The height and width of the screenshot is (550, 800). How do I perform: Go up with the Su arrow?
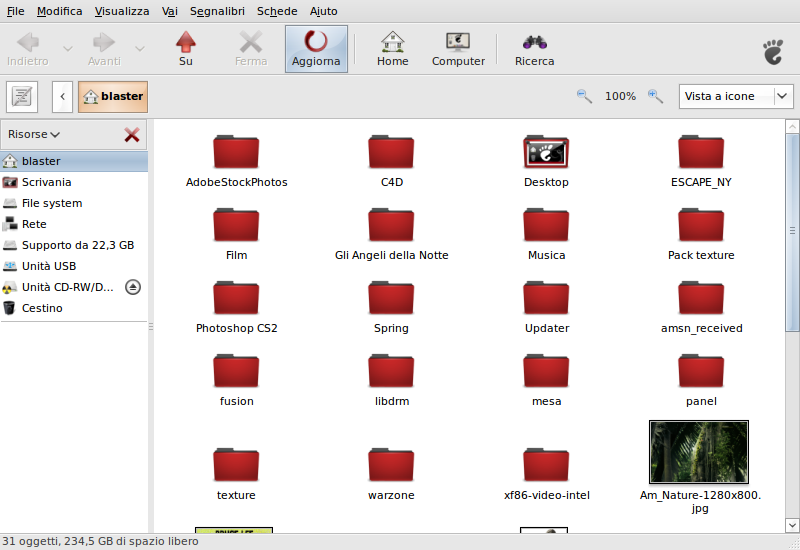point(186,48)
